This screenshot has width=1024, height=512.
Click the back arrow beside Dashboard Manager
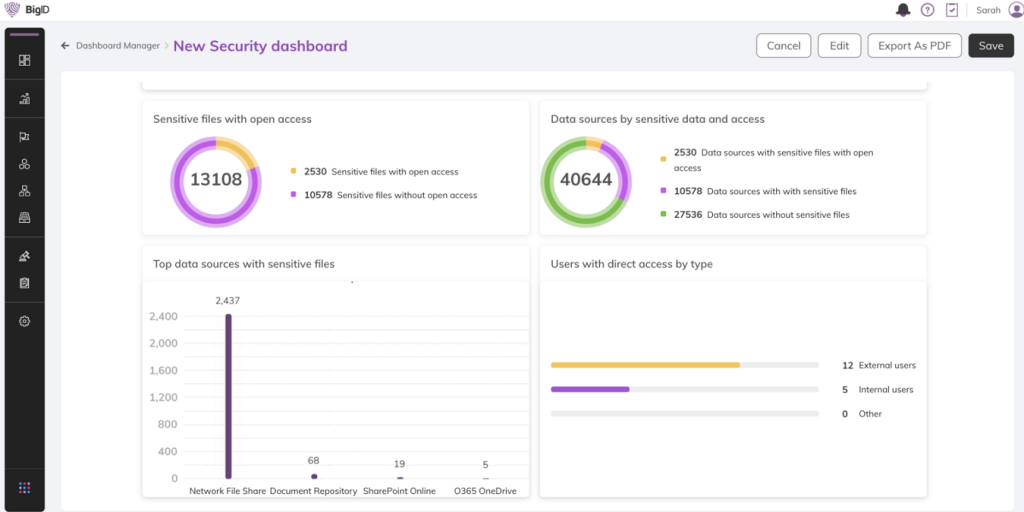(x=65, y=46)
